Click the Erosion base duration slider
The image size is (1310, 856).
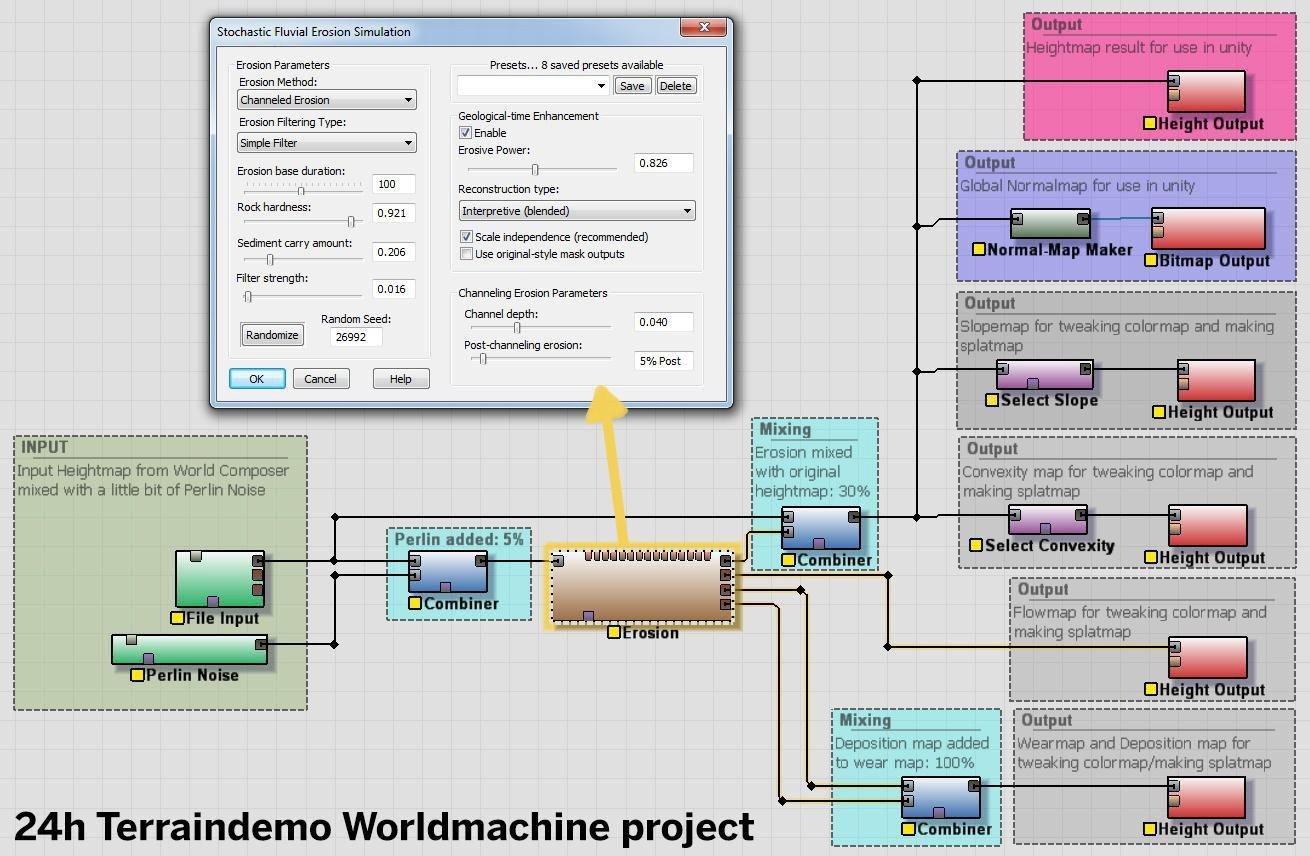tap(301, 189)
